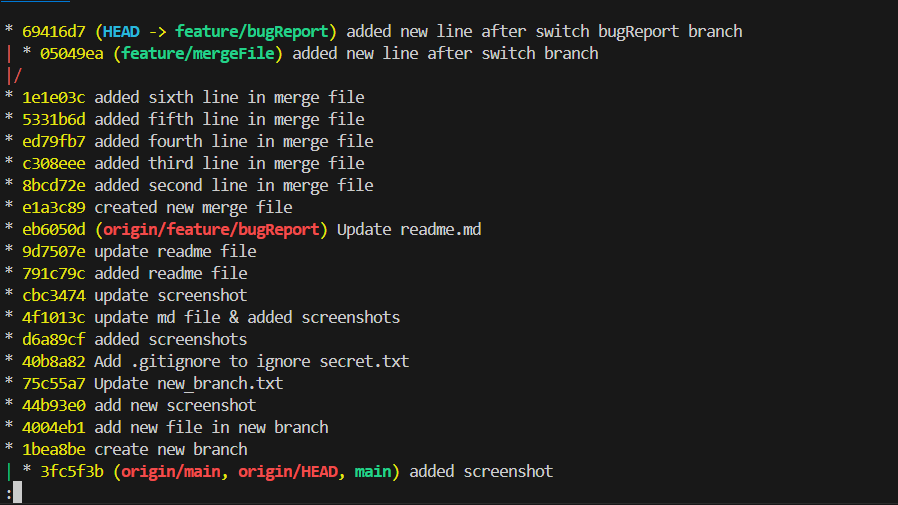Click the "added readme file" commit message
The image size is (898, 505).
click(171, 273)
